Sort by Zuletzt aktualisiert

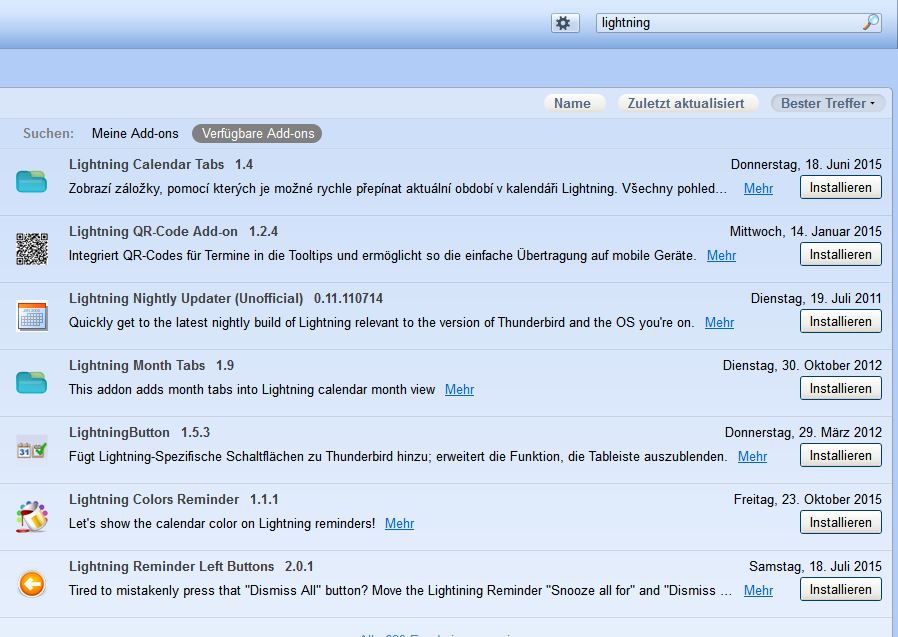687,103
